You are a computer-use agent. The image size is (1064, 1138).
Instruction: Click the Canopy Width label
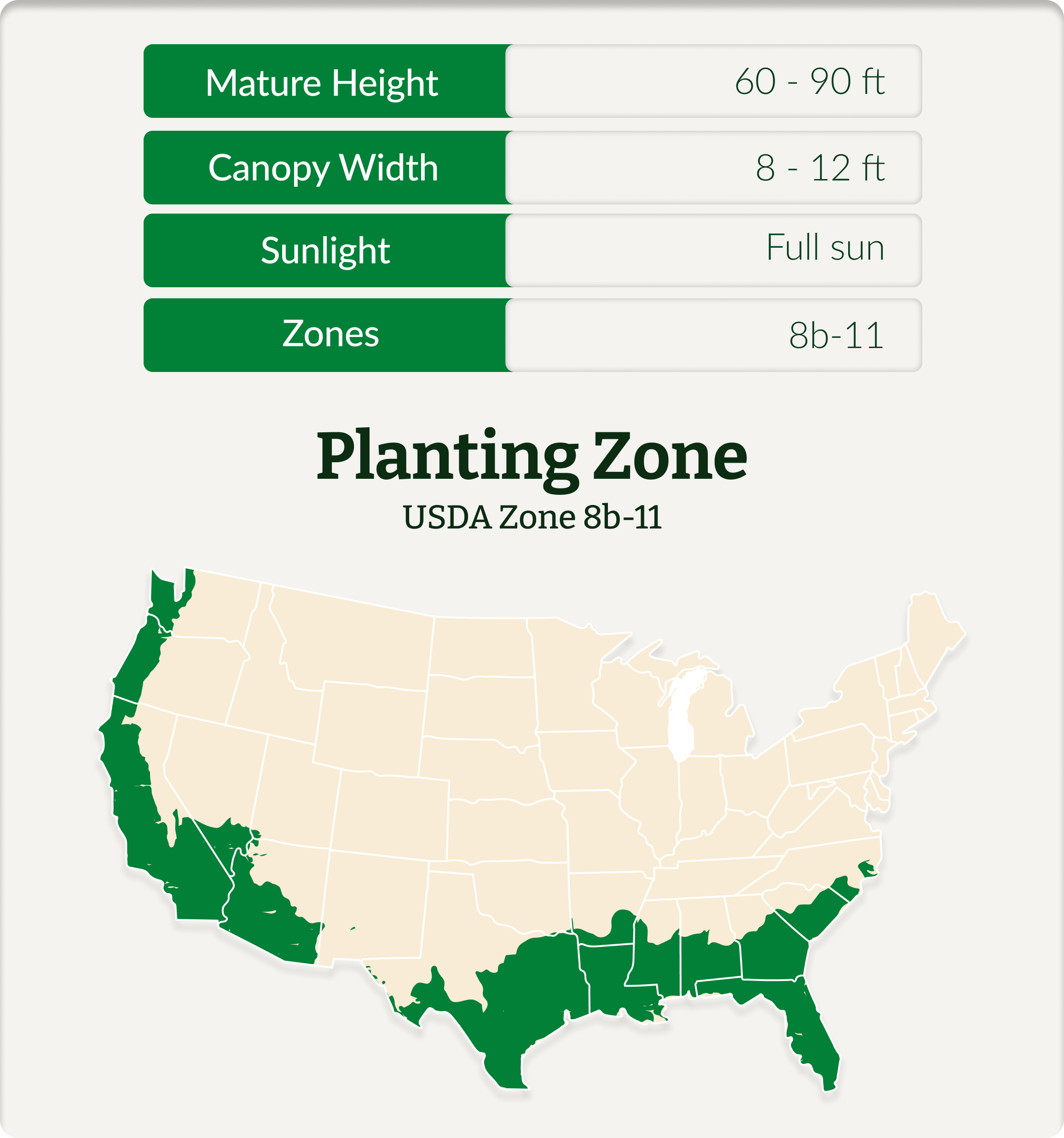click(x=323, y=168)
